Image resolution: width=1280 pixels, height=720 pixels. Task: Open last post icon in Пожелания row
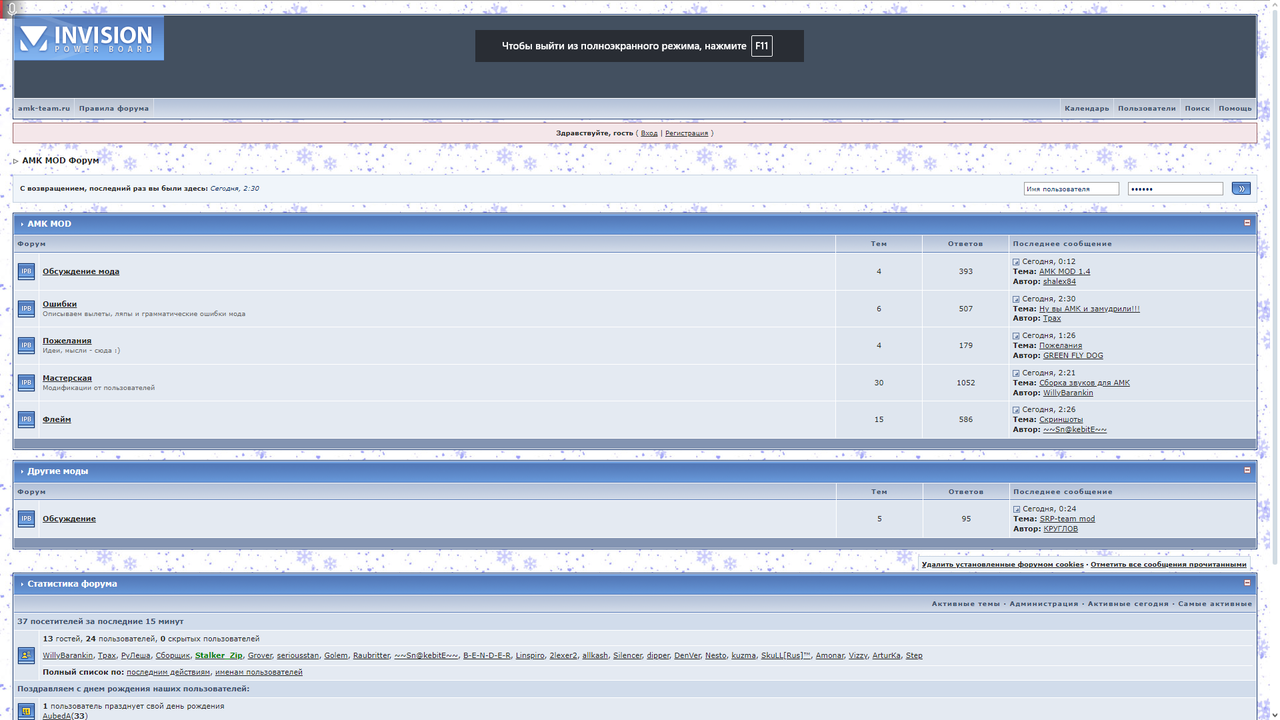tap(1016, 336)
